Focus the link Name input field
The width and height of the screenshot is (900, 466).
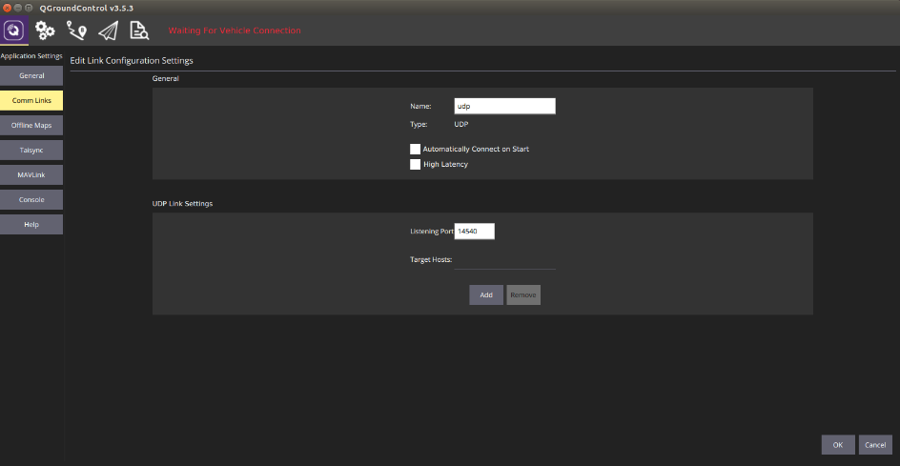505,106
